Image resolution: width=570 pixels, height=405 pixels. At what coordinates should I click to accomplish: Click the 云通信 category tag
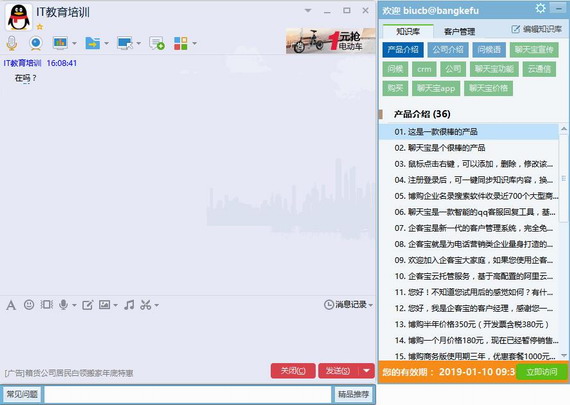click(x=539, y=69)
